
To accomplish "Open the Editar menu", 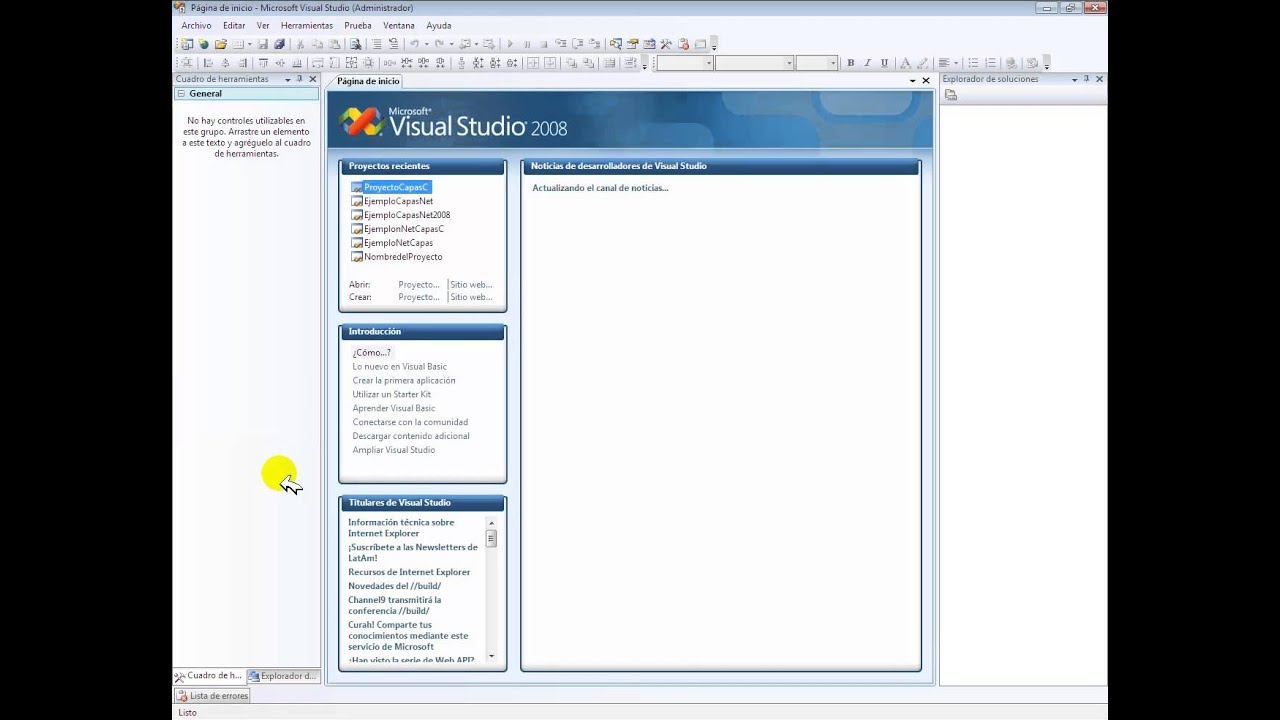I will point(234,26).
